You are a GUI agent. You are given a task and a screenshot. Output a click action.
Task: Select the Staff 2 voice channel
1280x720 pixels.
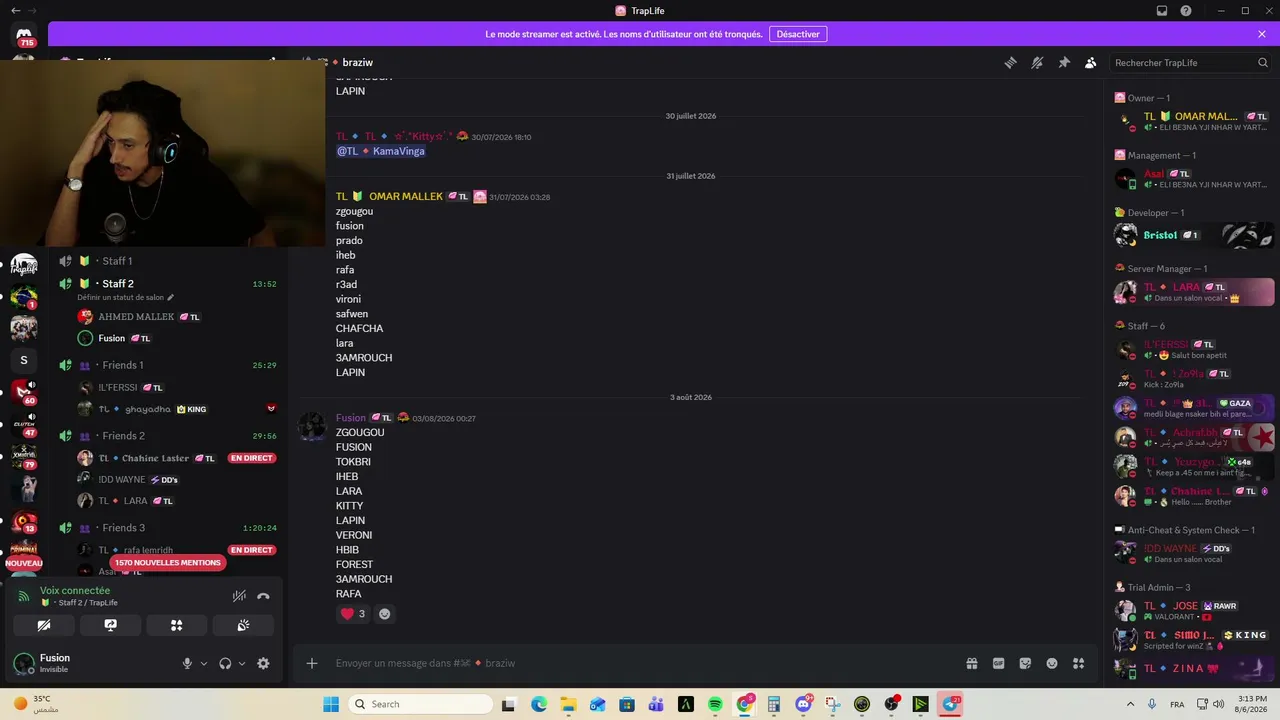167,284
